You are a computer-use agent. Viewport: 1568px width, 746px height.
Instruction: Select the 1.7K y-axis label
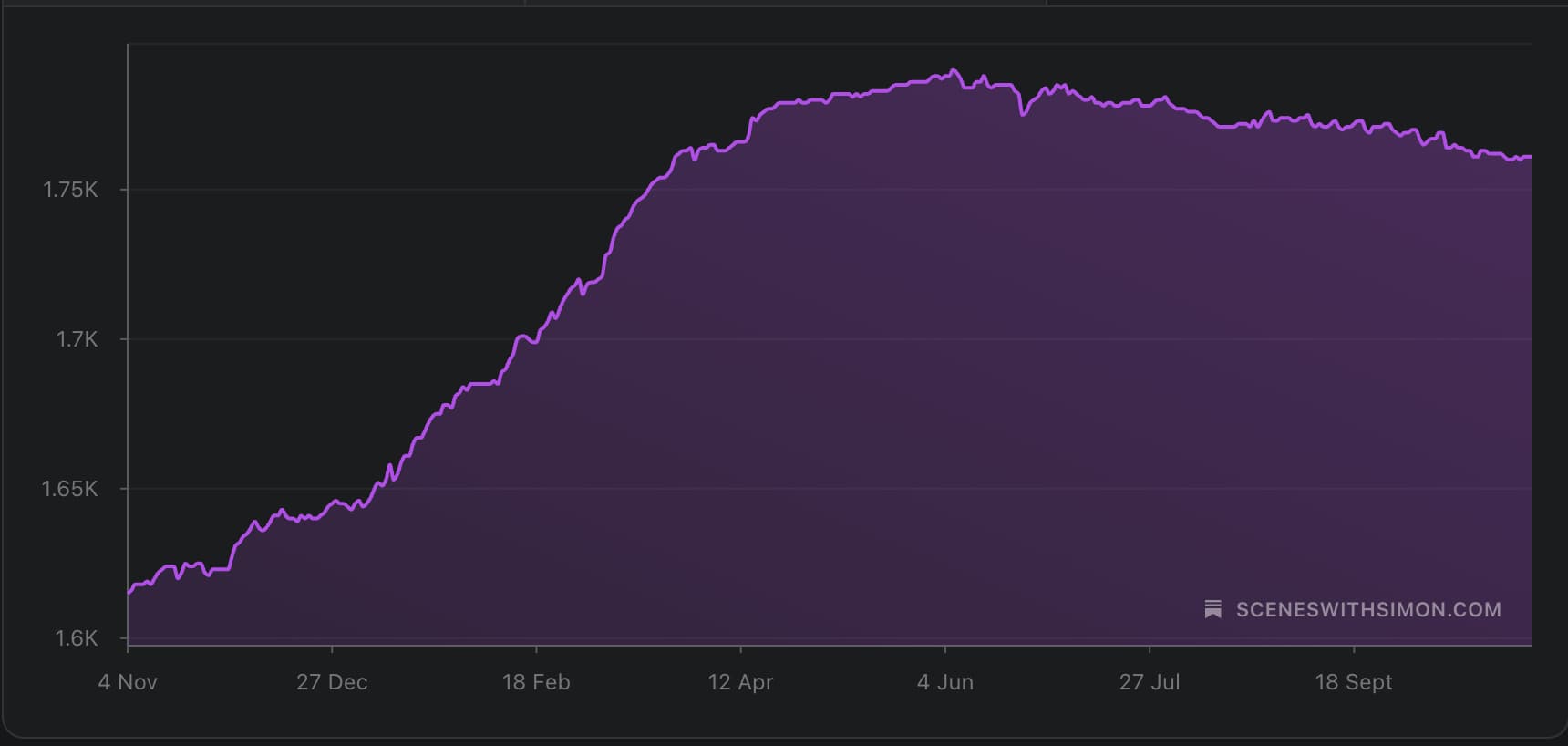[x=77, y=339]
